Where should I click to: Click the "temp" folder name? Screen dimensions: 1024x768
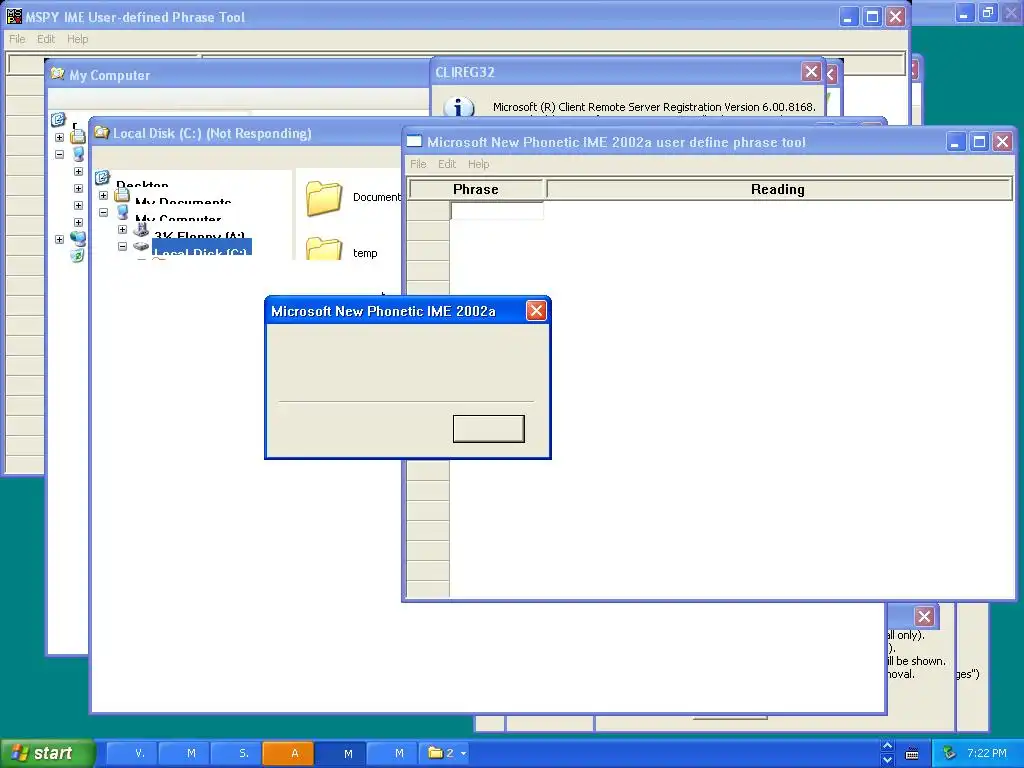point(365,253)
